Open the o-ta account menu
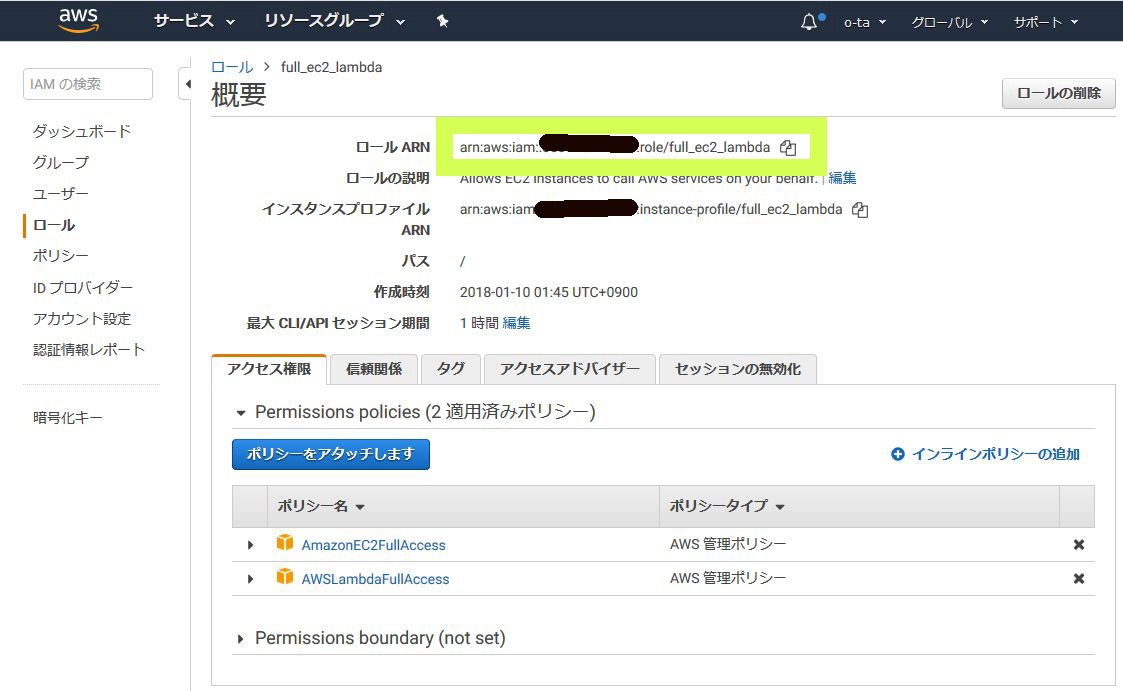 (x=864, y=22)
